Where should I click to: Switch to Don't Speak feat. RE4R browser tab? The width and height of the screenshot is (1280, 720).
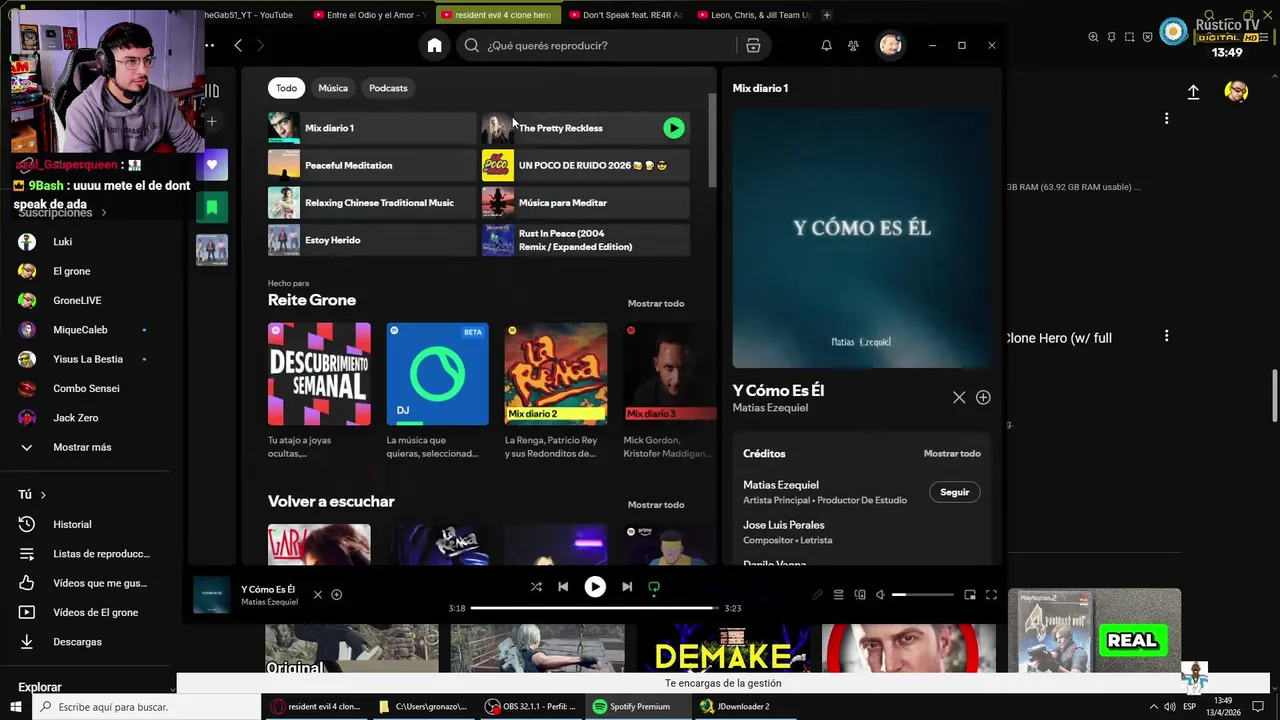click(x=625, y=15)
